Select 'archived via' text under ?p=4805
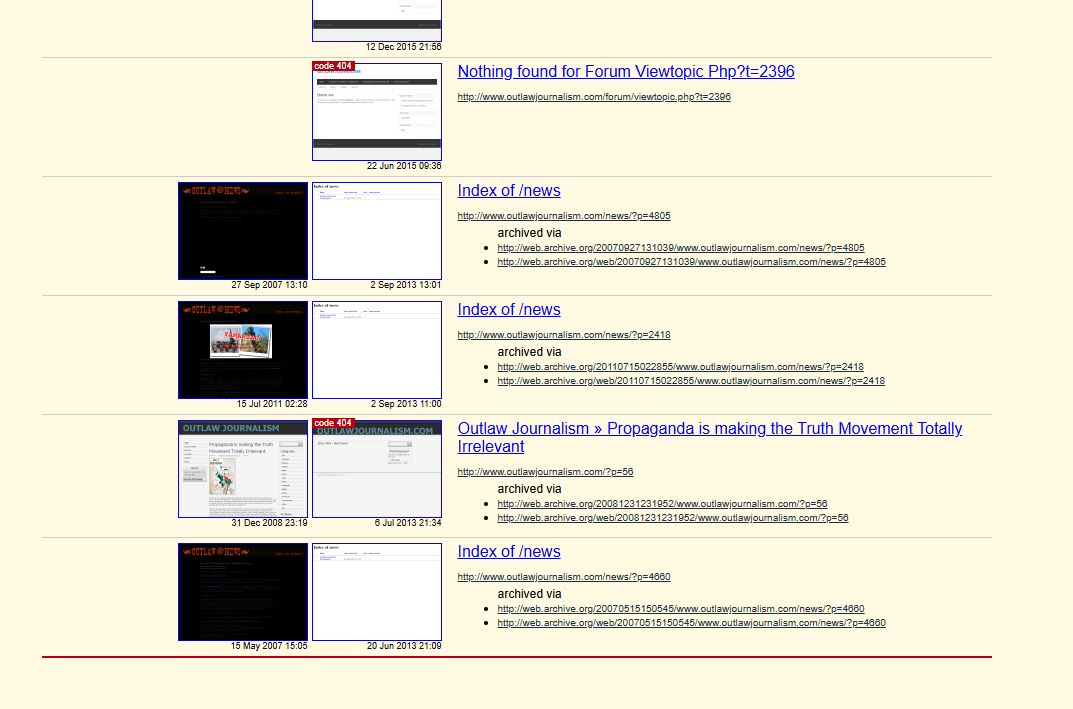This screenshot has width=1073, height=709. pos(529,233)
